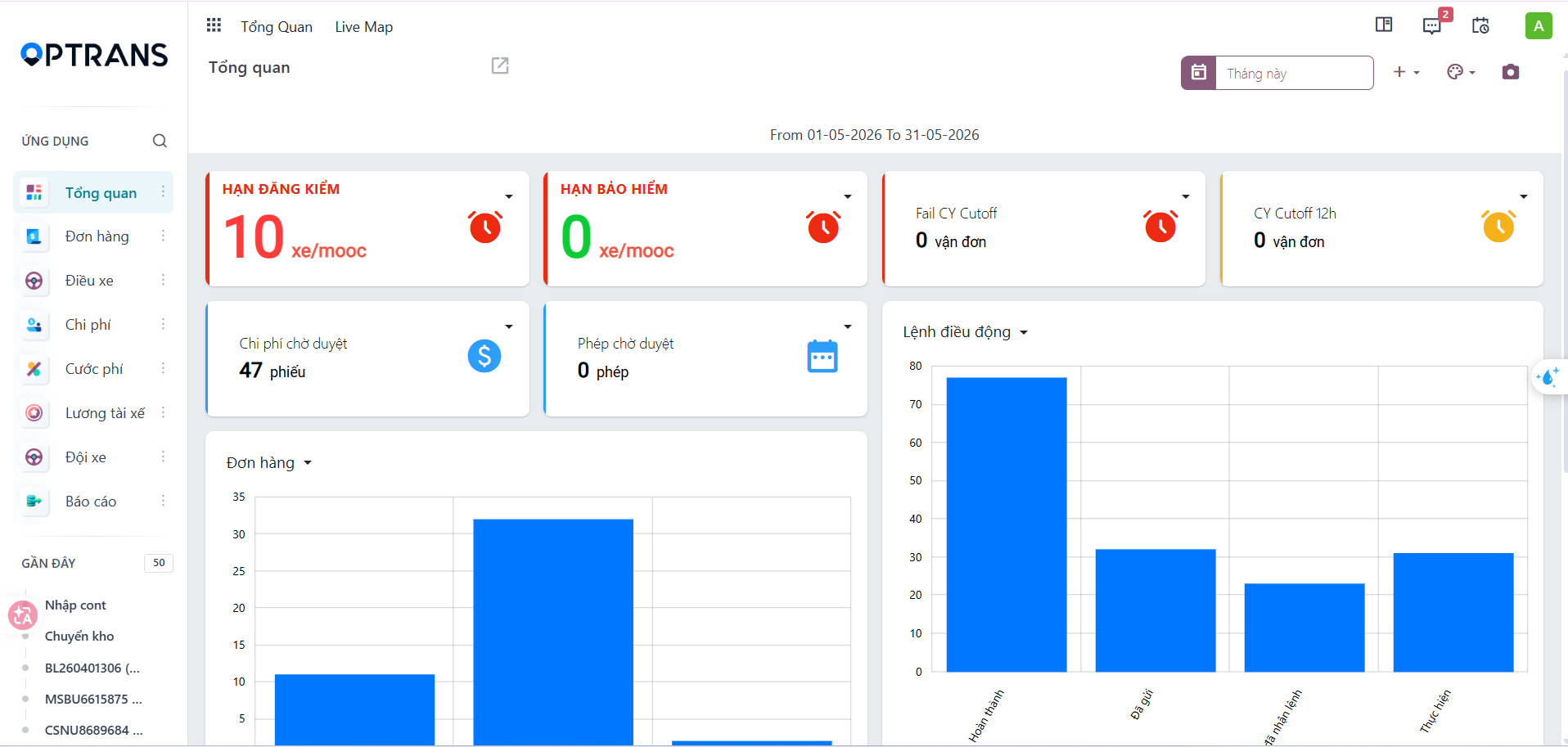Open the HẠN ĐĂNG KIỂM card dropdown arrow

(x=509, y=197)
